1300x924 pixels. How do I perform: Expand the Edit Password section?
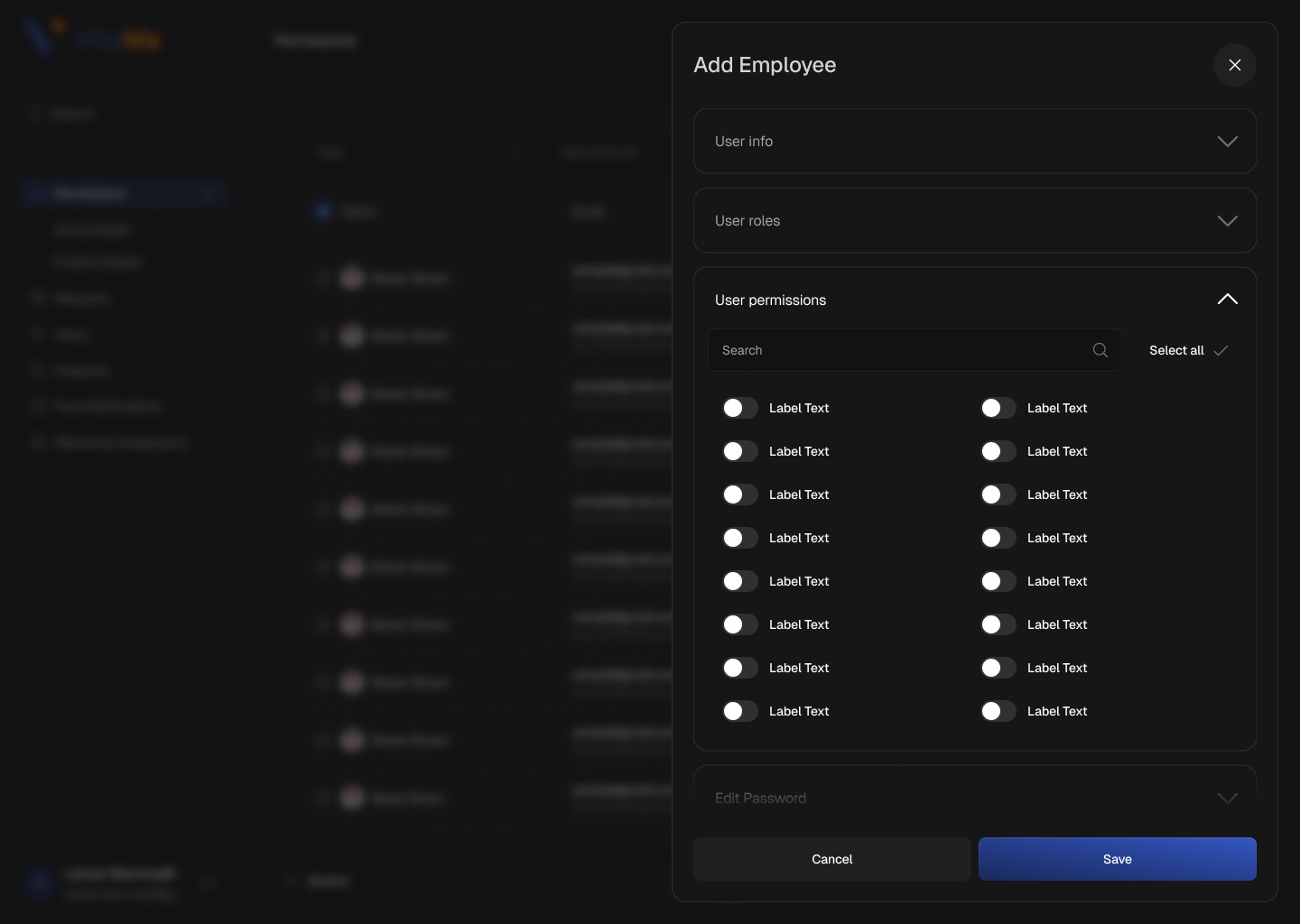click(975, 798)
